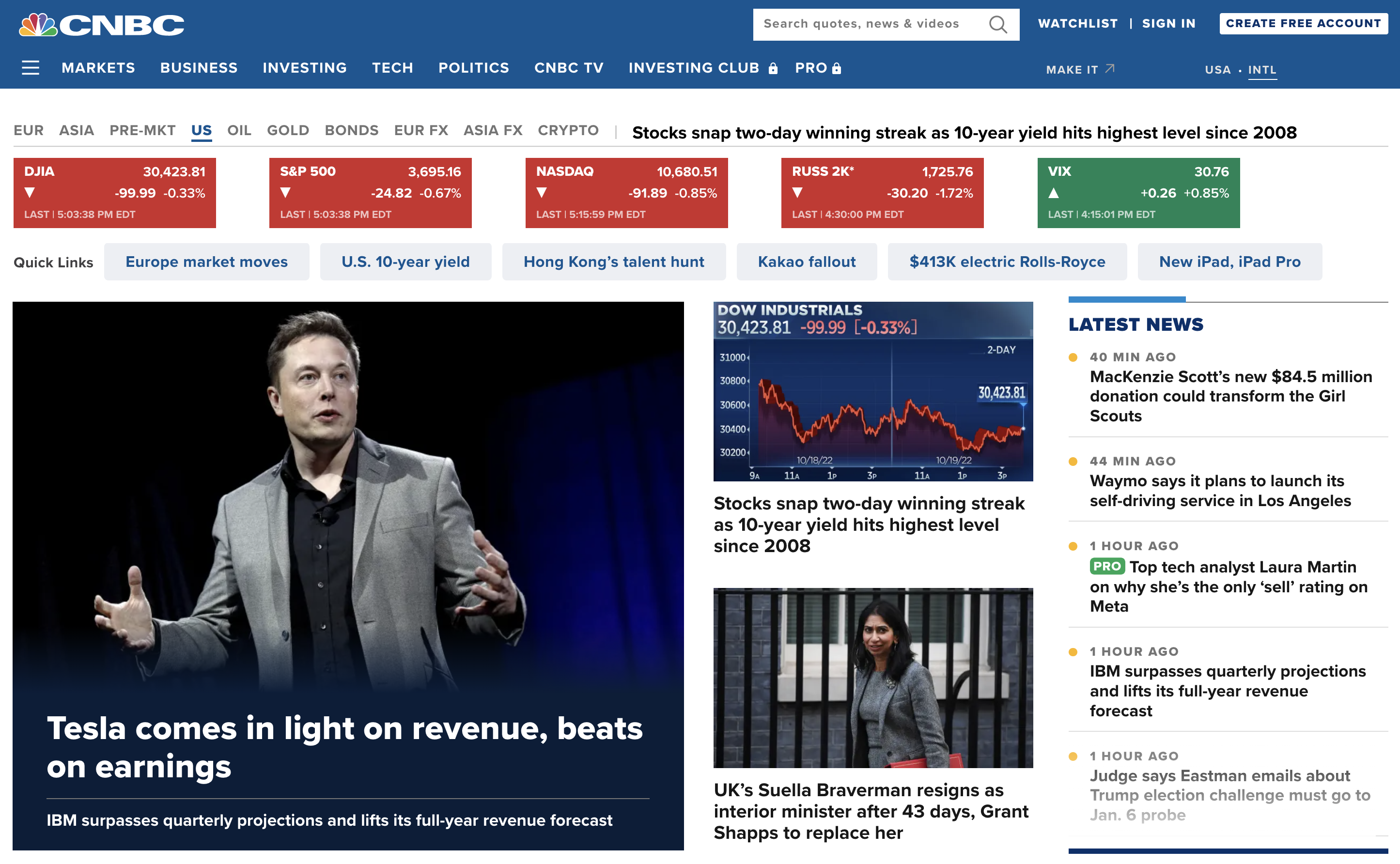1400x864 pixels.
Task: Click the PRO lock icon
Action: (837, 69)
